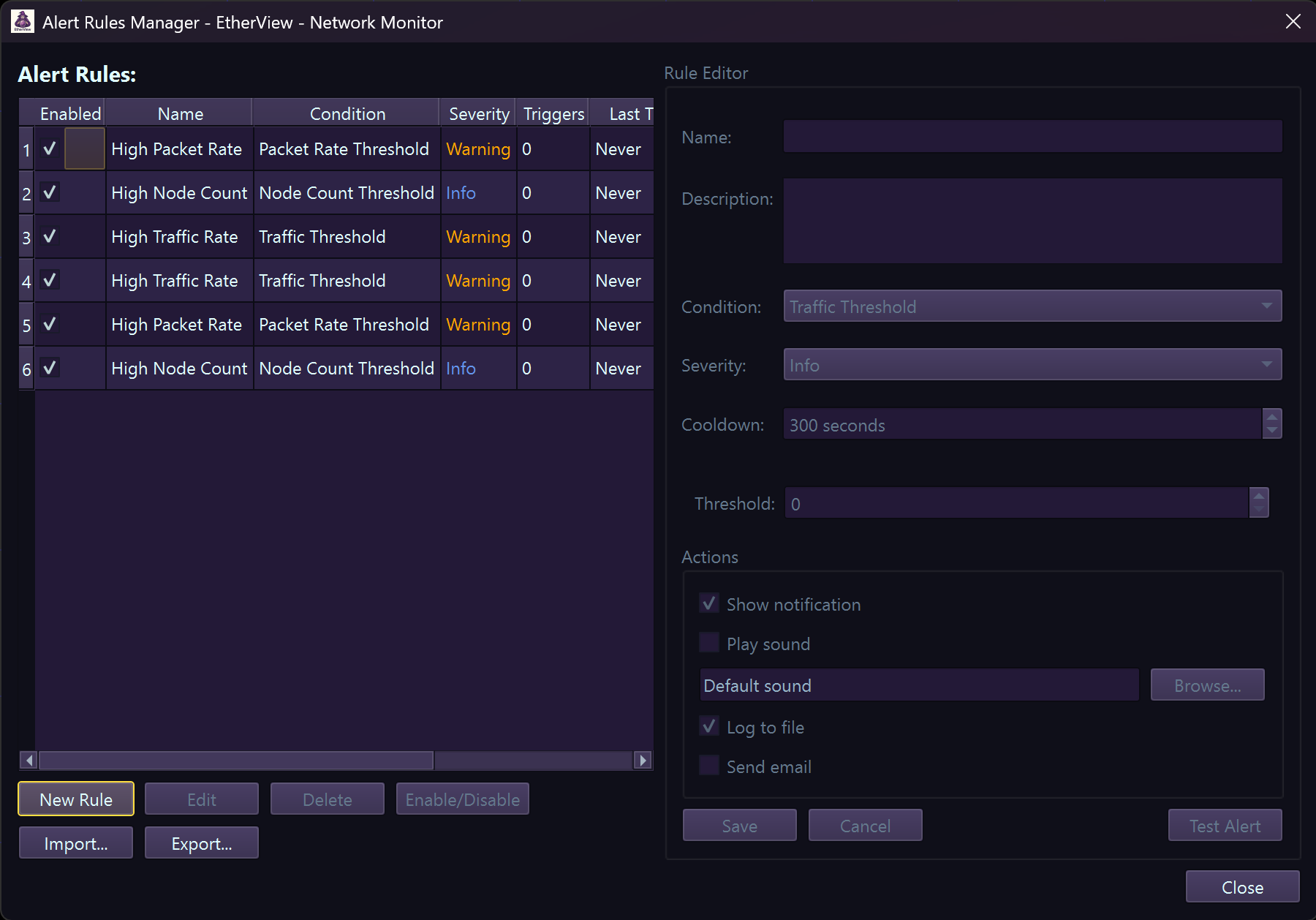Click inside the Name input field
This screenshot has height=920, width=1316.
[x=1032, y=136]
